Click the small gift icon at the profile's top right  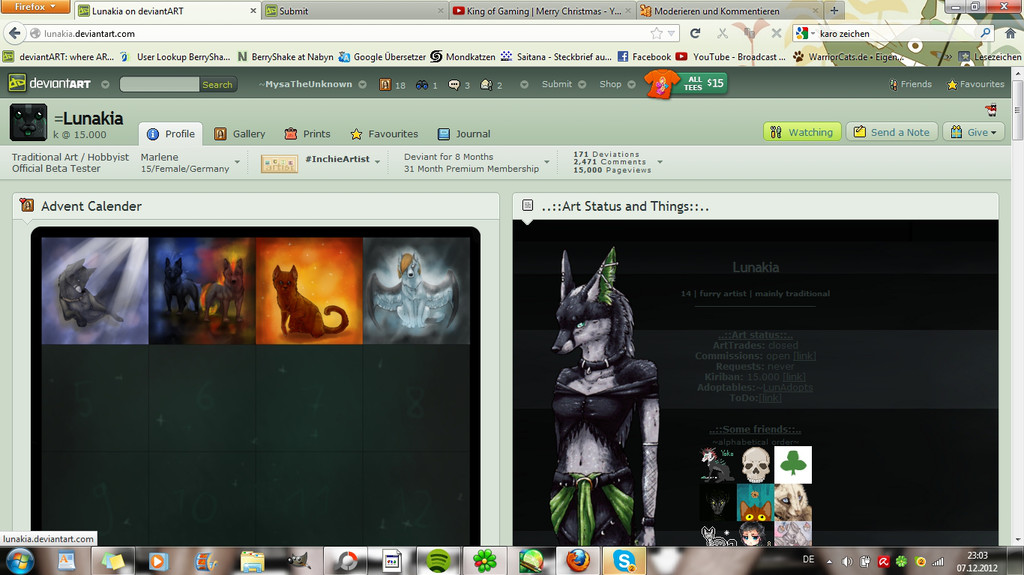click(991, 110)
